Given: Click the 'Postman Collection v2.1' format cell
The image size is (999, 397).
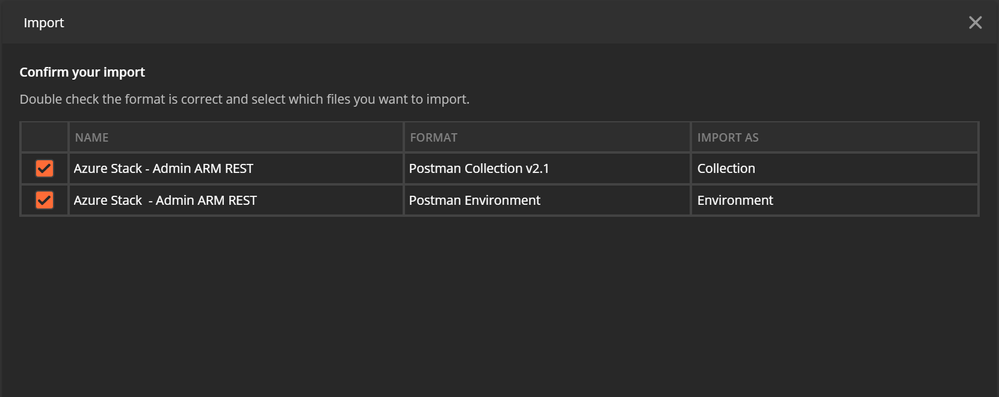Looking at the screenshot, I should [547, 169].
